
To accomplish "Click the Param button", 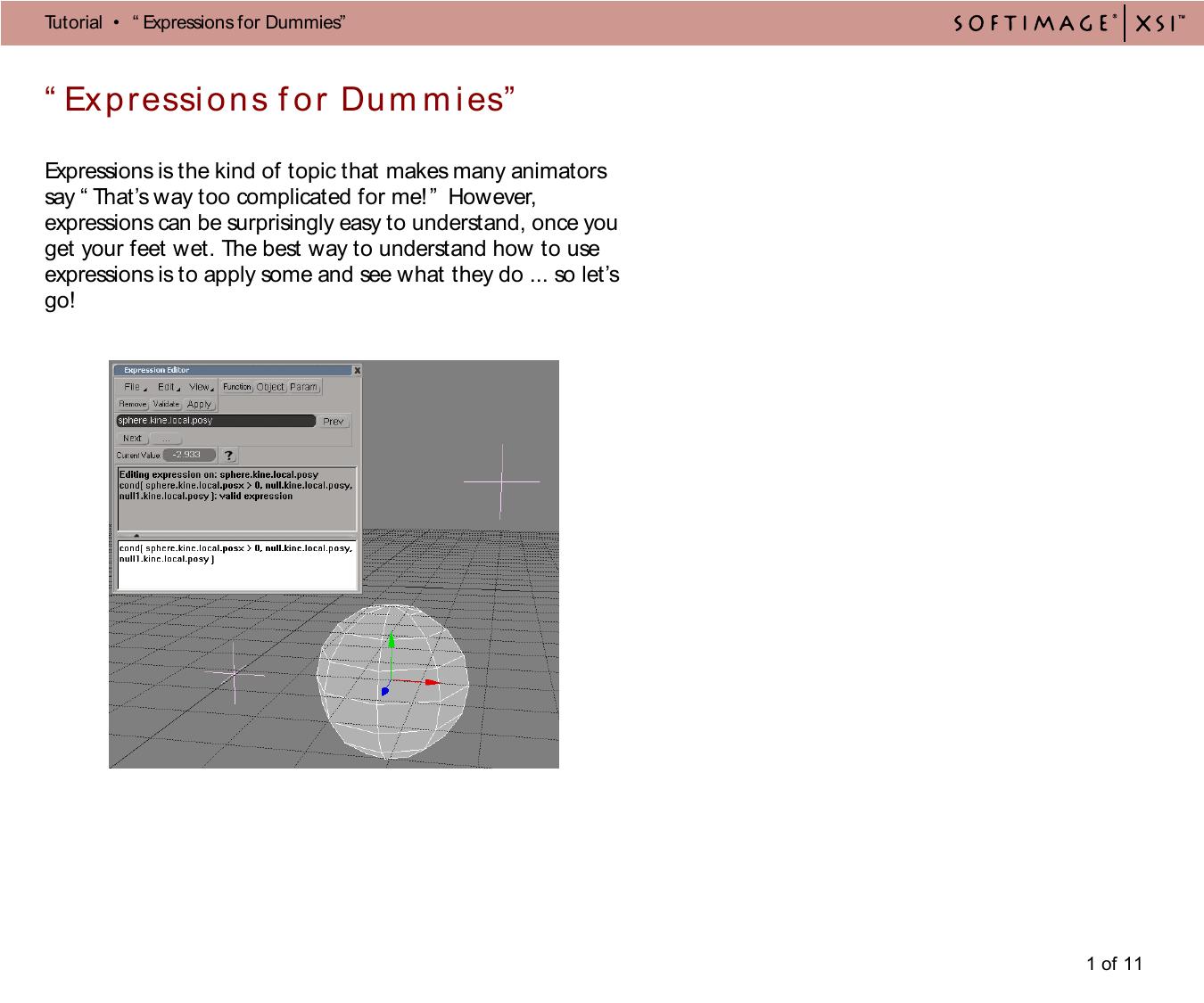I will tap(304, 387).
